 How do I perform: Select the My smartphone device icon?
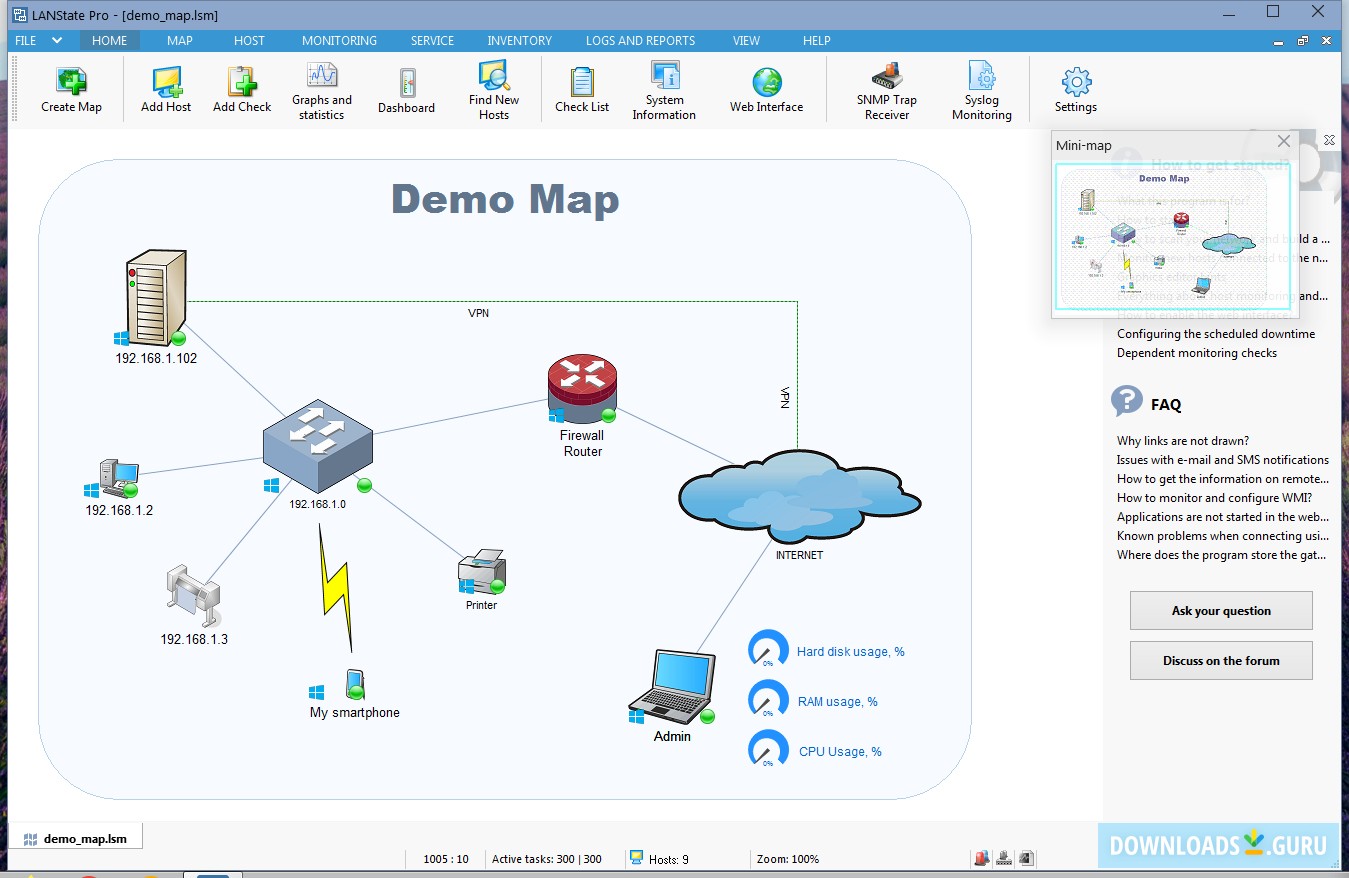355,685
